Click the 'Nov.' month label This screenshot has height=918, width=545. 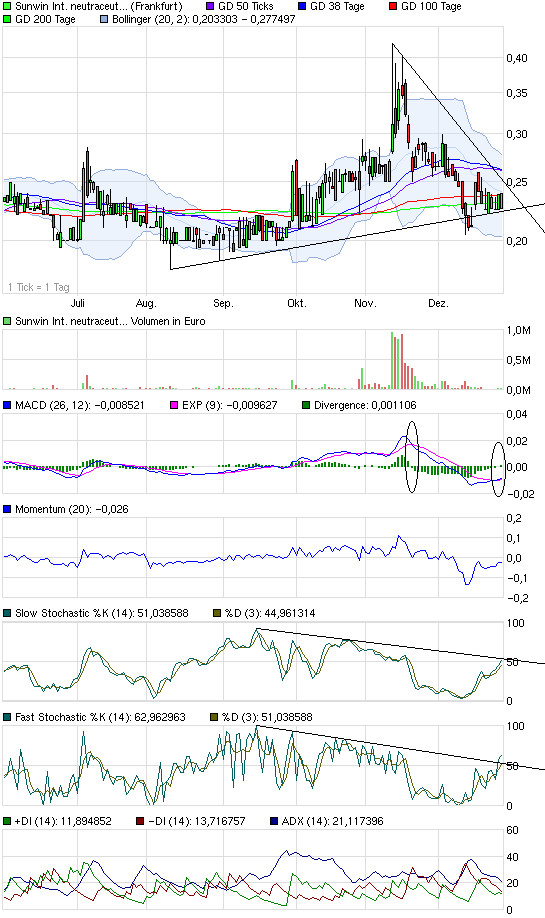click(x=365, y=303)
